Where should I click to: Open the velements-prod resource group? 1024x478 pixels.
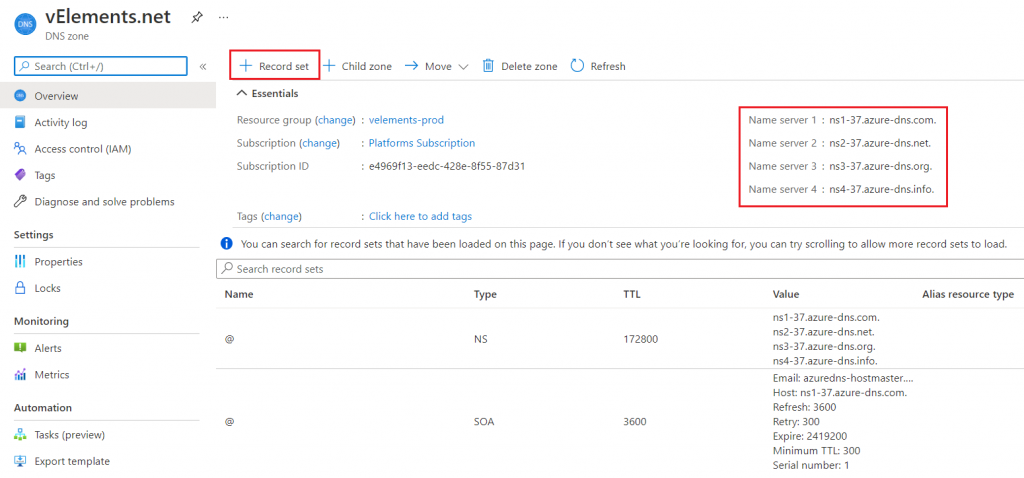click(407, 120)
